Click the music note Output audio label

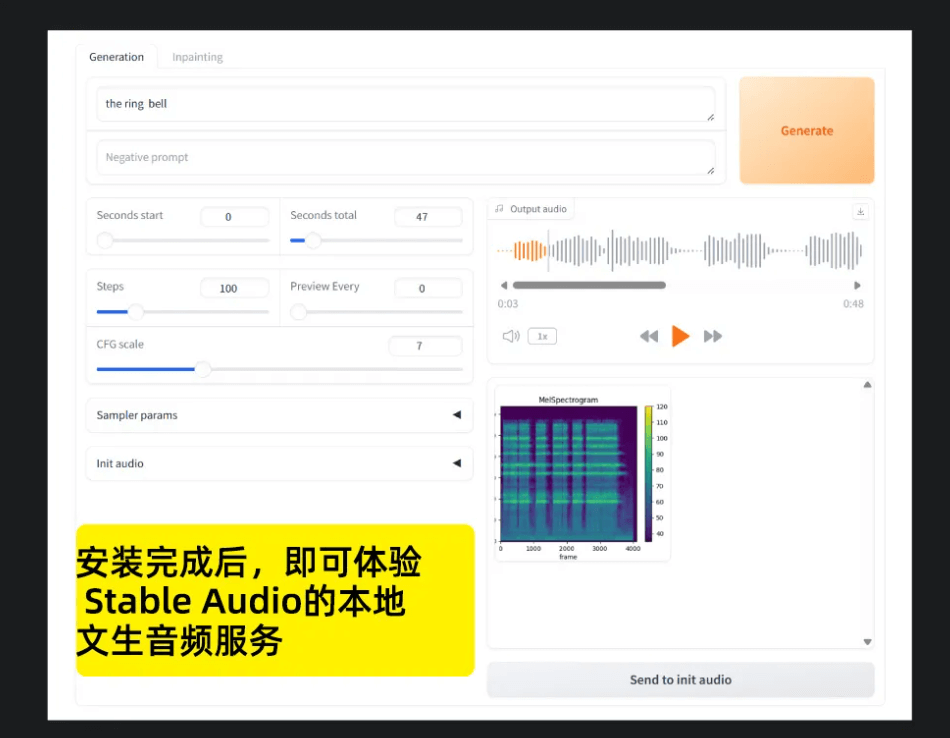point(531,209)
